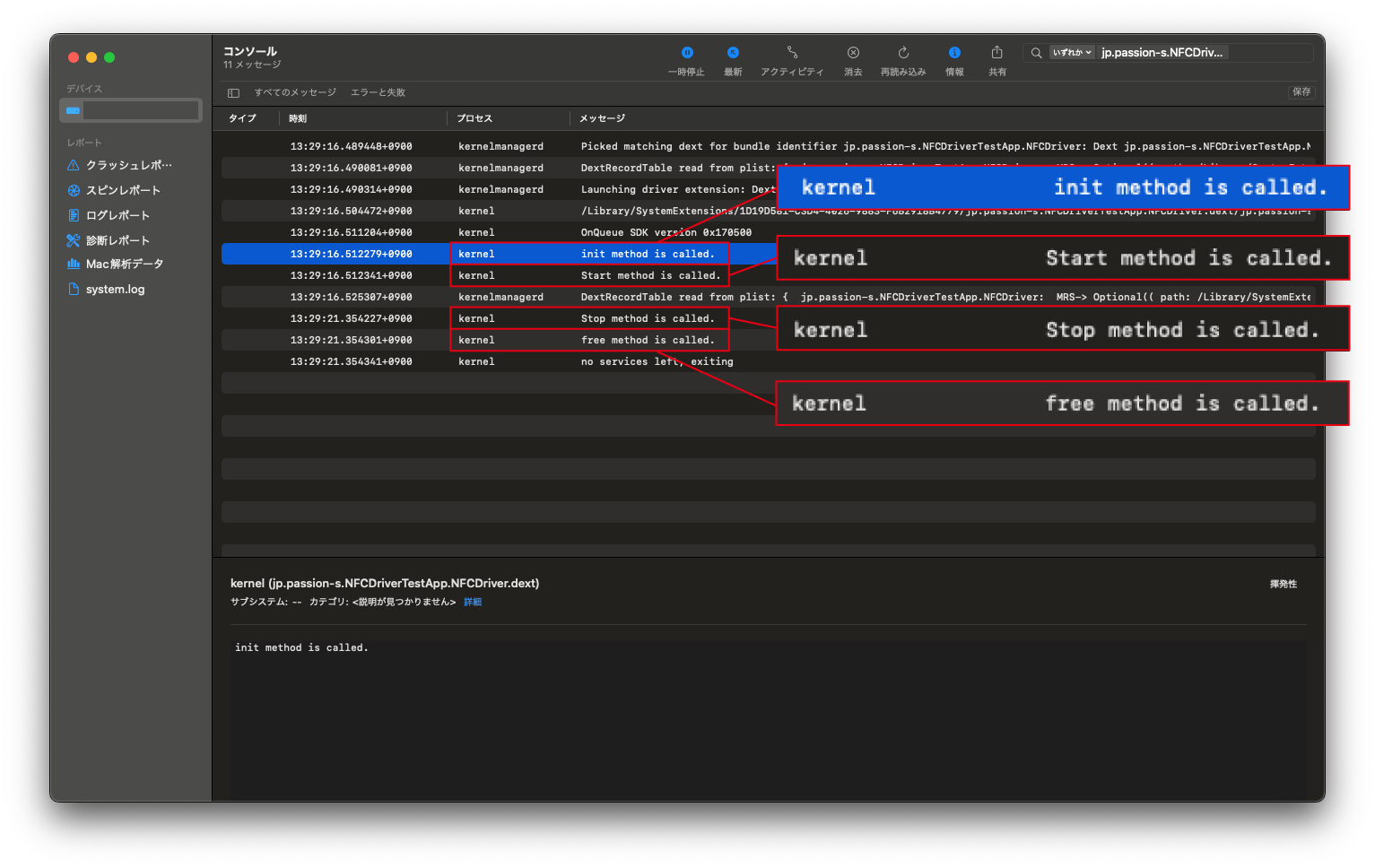
Task: Open クラッシュレポート in sidebar
Action: click(128, 165)
